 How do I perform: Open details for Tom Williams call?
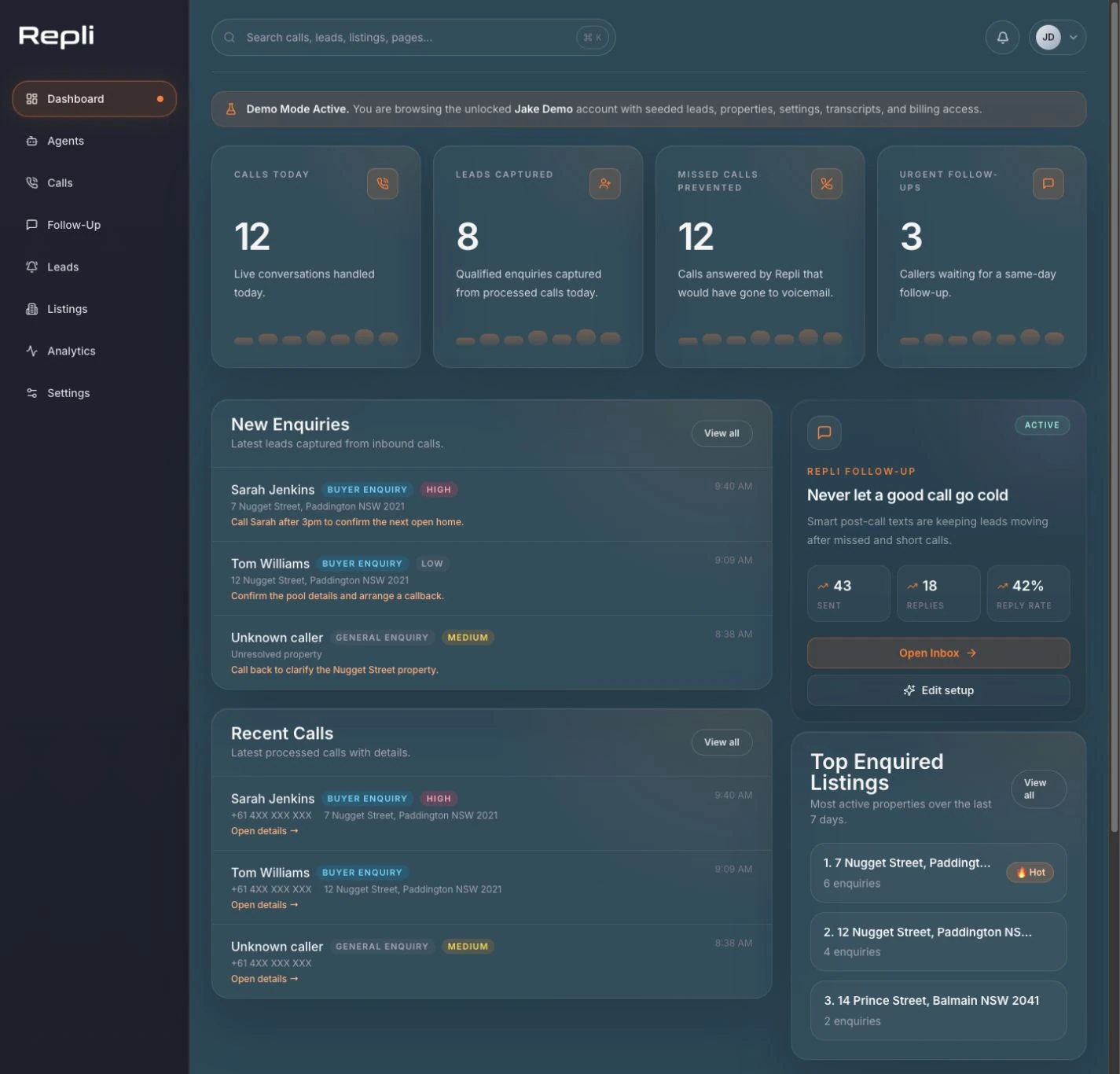(264, 905)
